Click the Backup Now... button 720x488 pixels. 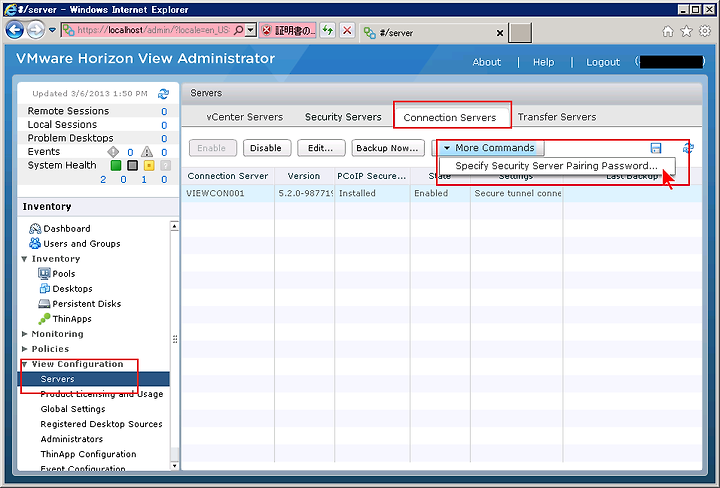click(x=387, y=148)
